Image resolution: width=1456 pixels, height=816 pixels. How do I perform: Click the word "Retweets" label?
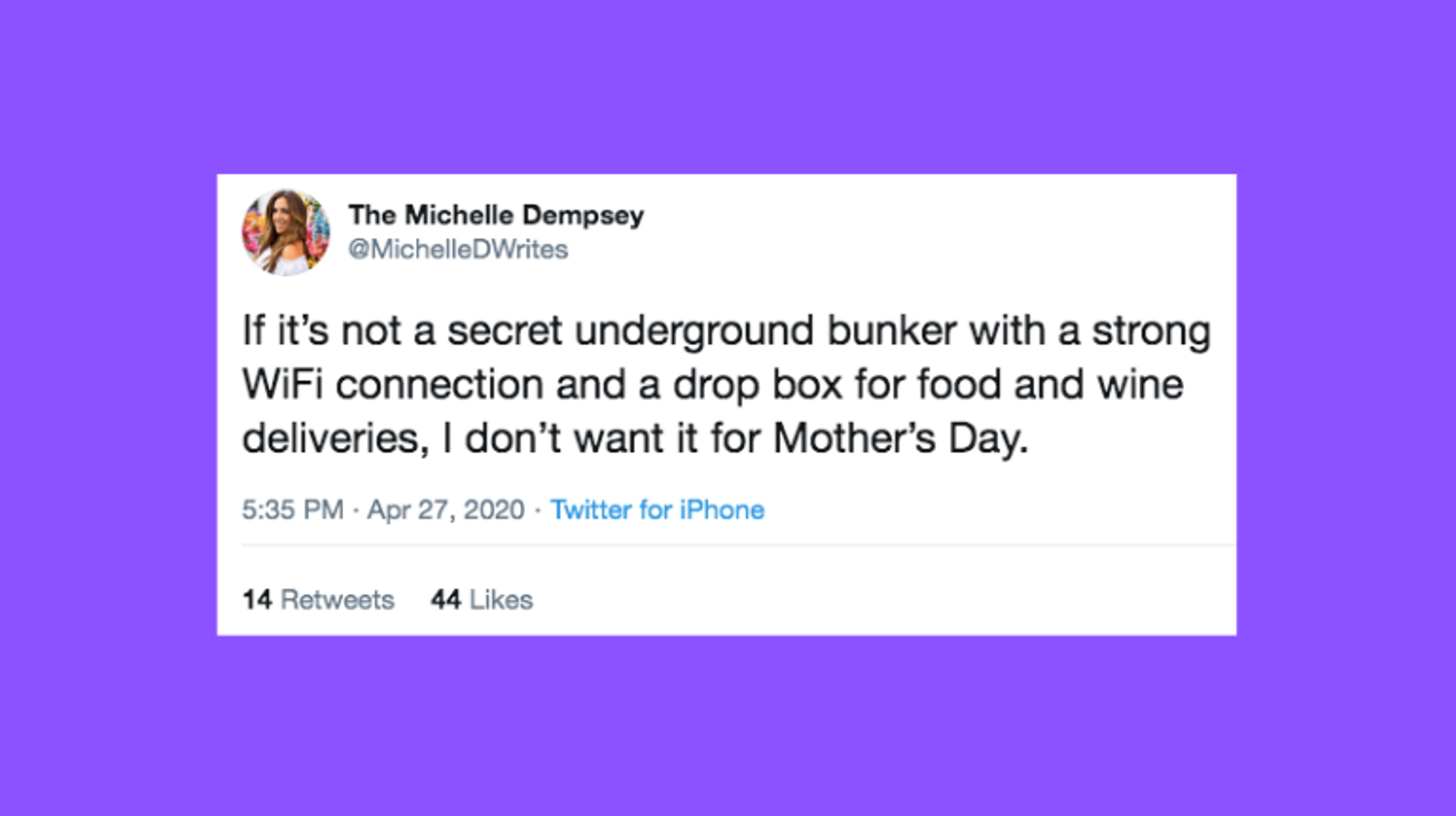click(337, 600)
